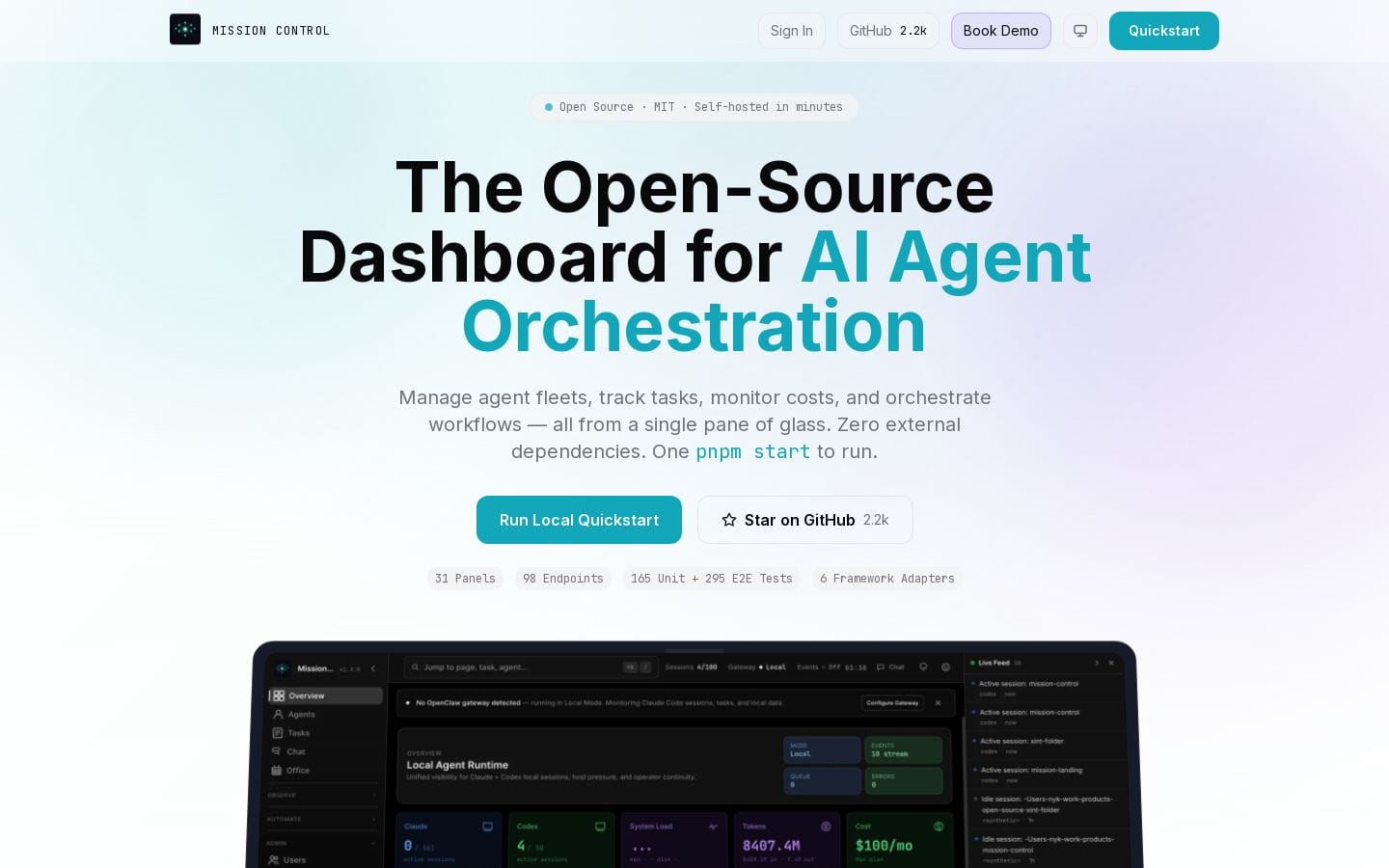Viewport: 1389px width, 868px height.
Task: Click the Sign In button
Action: pyautogui.click(x=791, y=31)
